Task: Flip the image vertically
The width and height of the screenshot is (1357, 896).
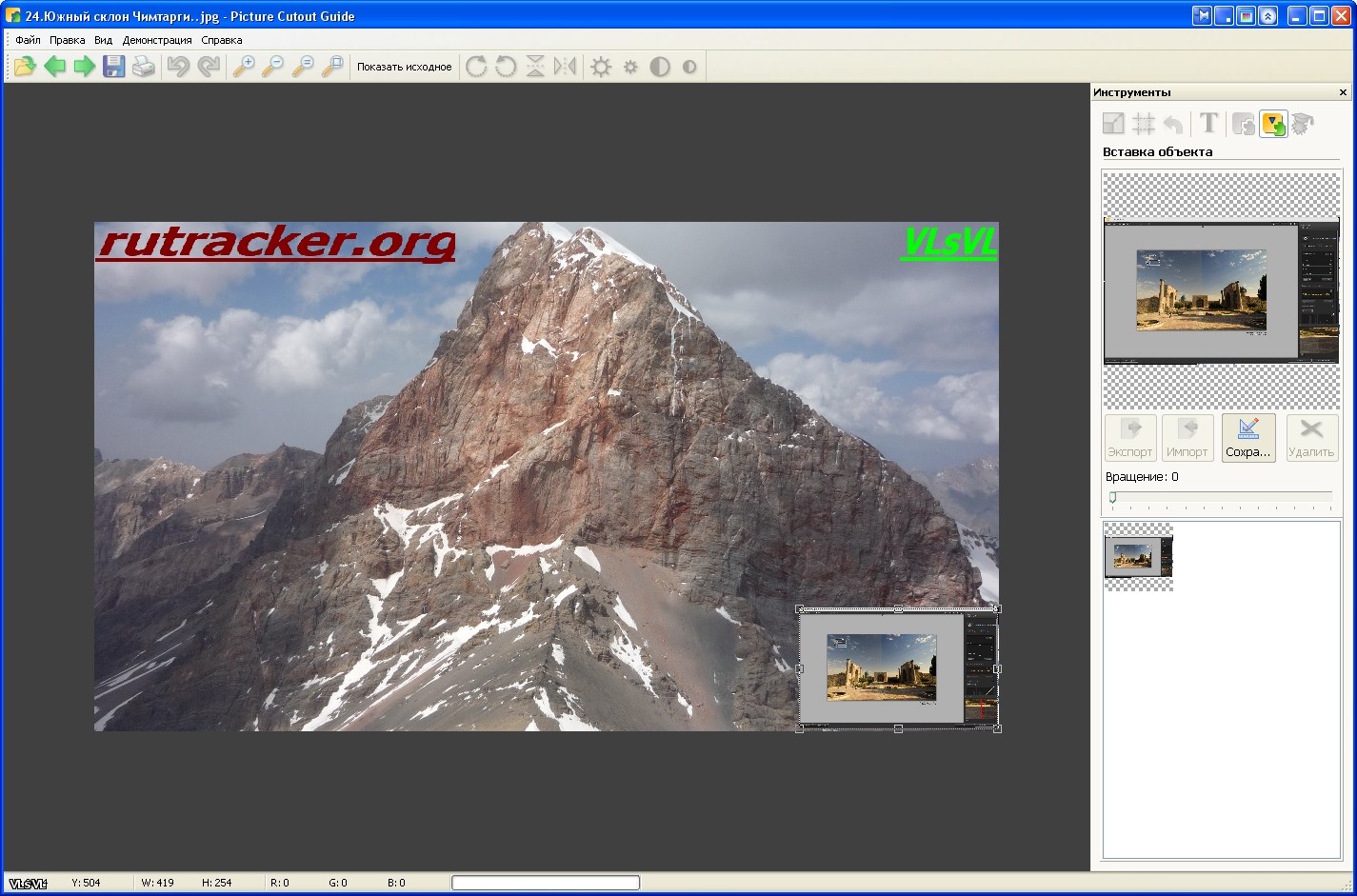Action: pyautogui.click(x=535, y=67)
